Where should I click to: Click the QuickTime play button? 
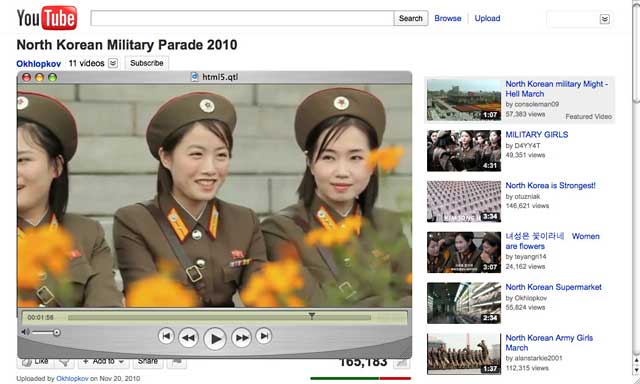[x=215, y=338]
